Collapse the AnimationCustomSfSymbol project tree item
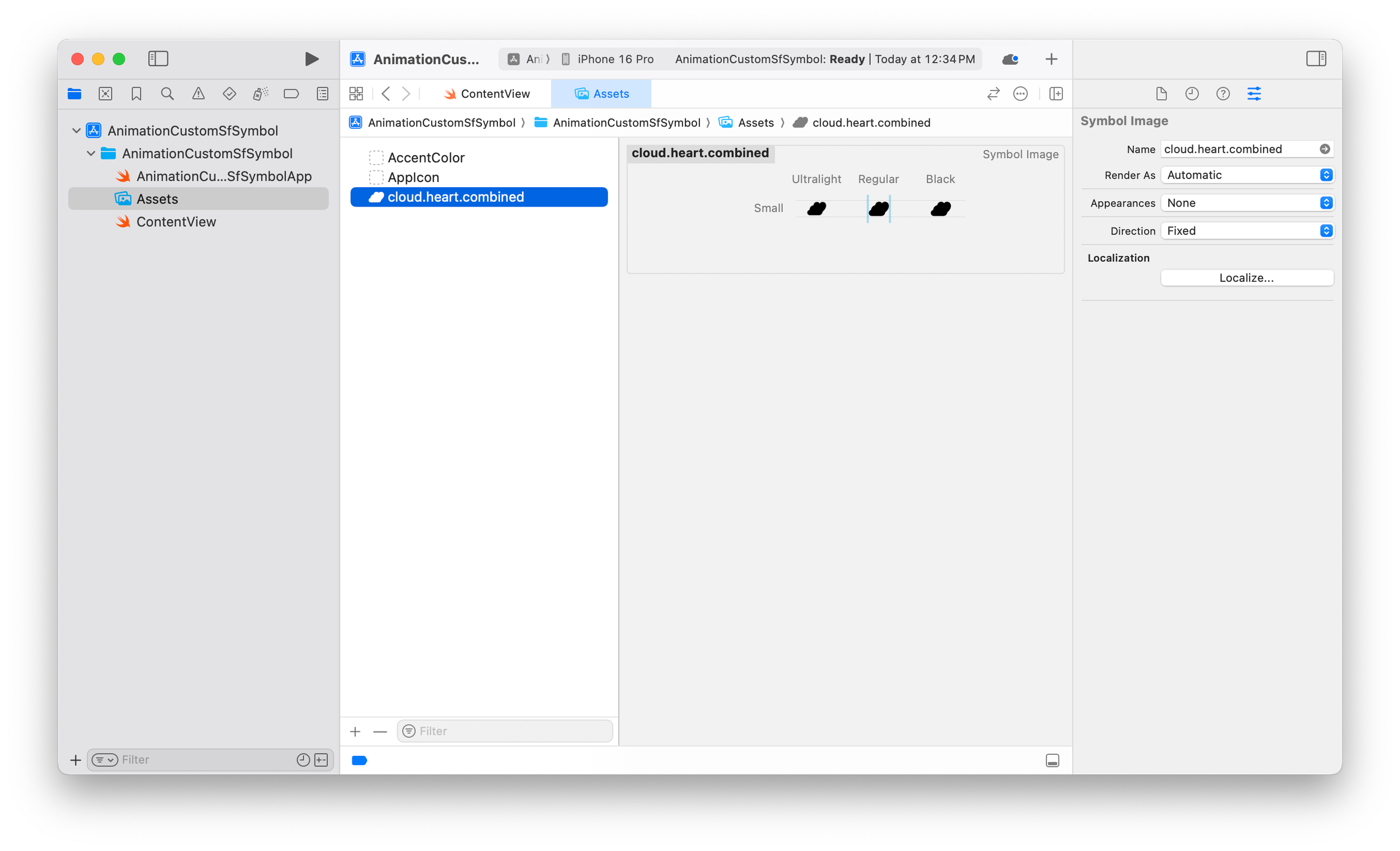This screenshot has height=851, width=1400. pyautogui.click(x=76, y=130)
